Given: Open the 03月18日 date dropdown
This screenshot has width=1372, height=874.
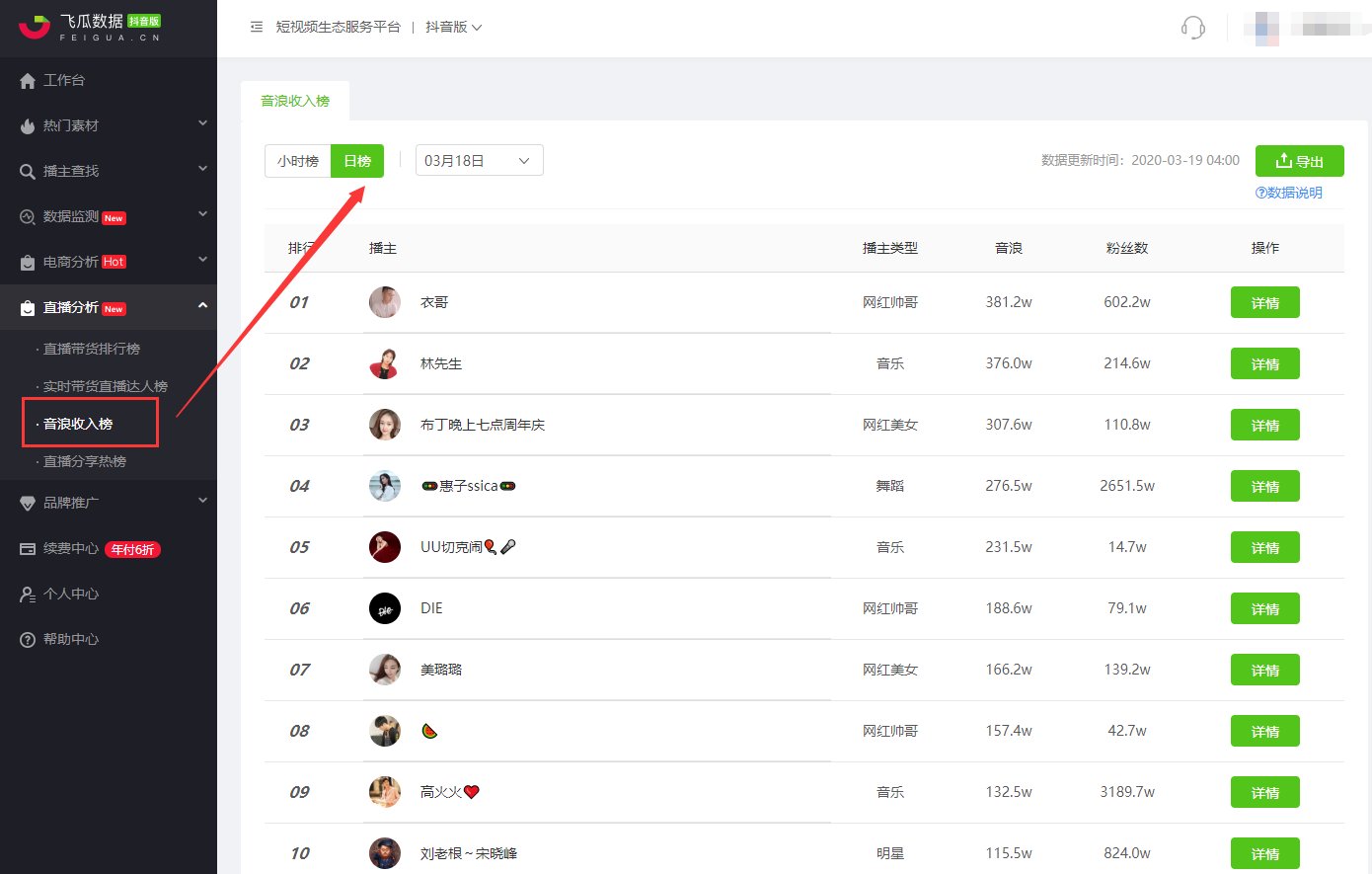Looking at the screenshot, I should tap(479, 161).
